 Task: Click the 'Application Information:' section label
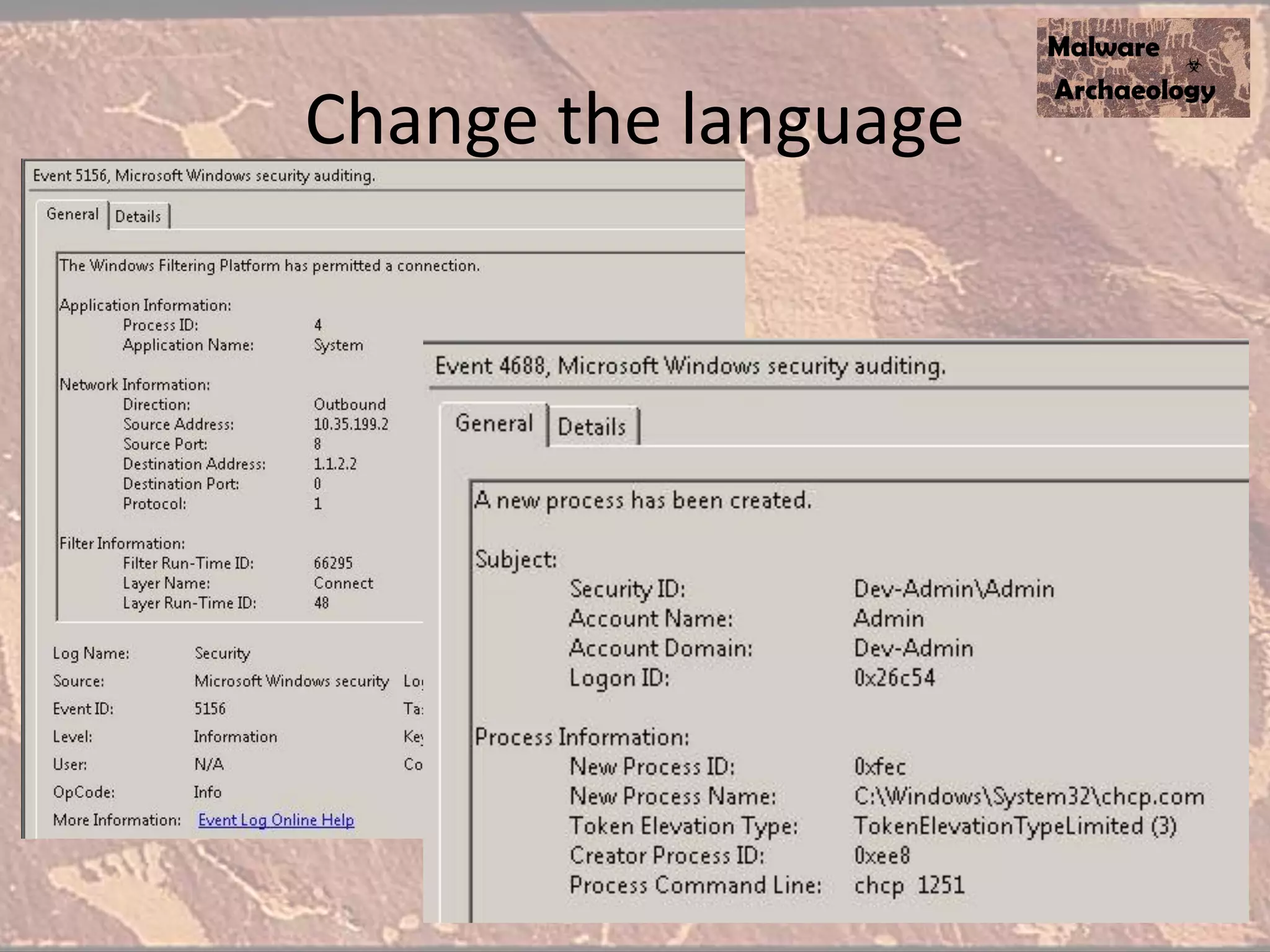pos(145,306)
